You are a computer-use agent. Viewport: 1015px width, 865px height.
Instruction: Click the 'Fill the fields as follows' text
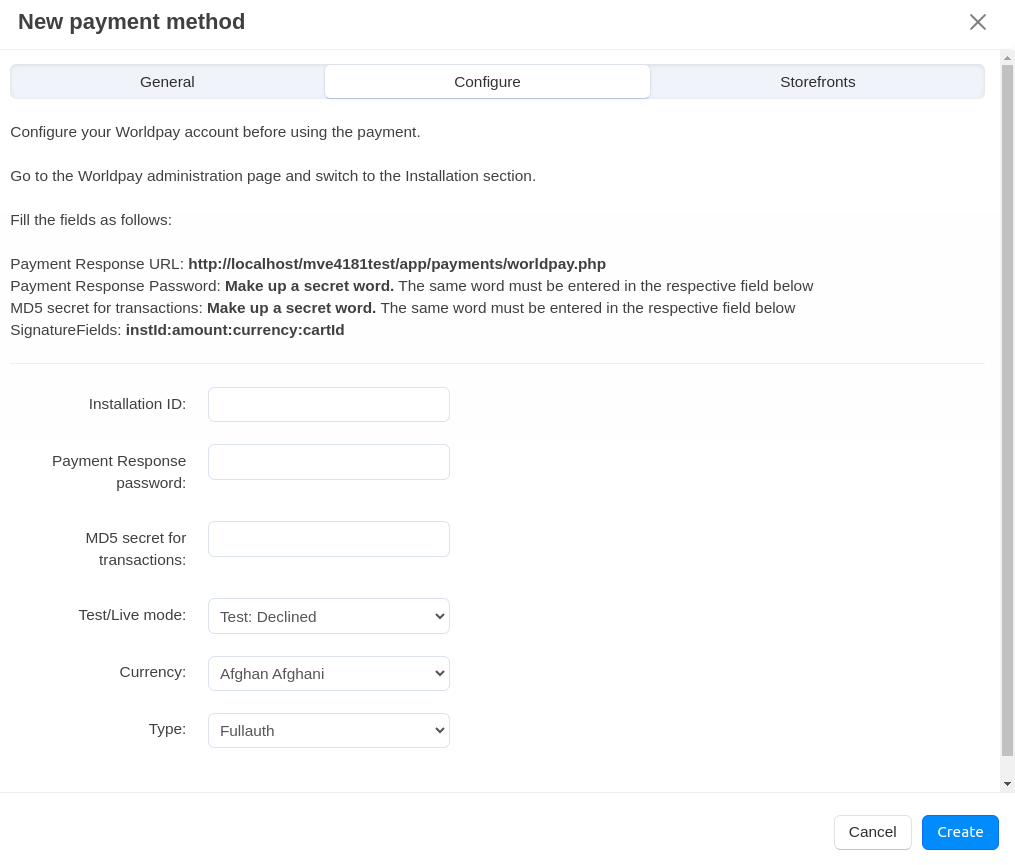91,220
